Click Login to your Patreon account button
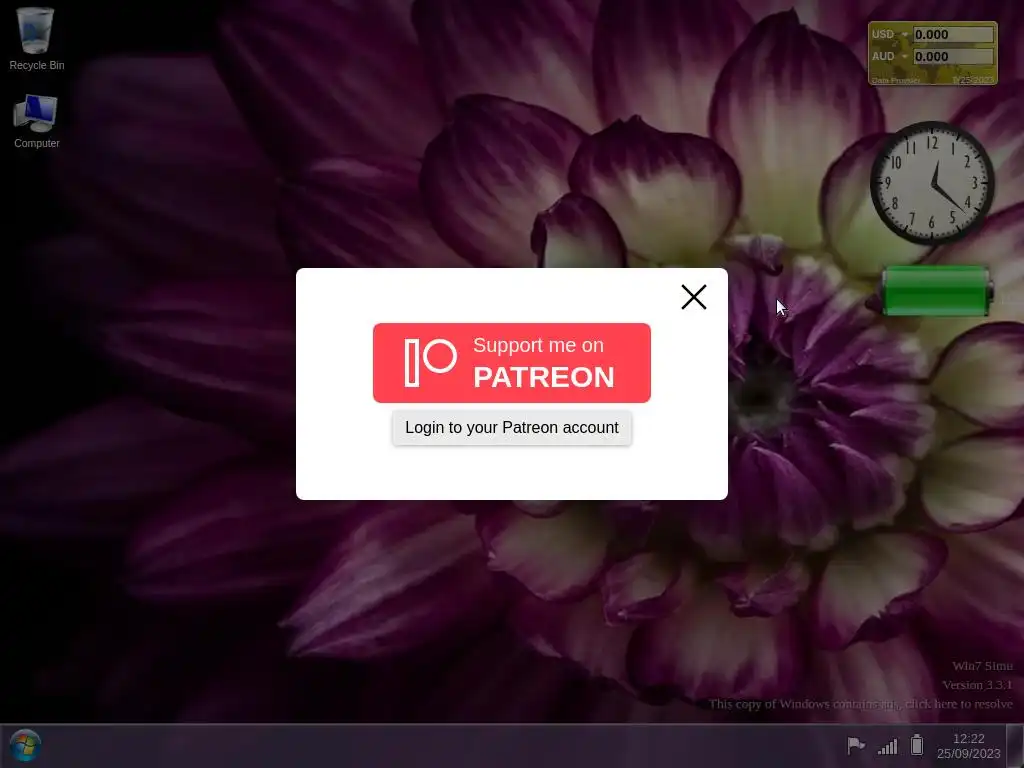This screenshot has width=1024, height=768. 511,428
